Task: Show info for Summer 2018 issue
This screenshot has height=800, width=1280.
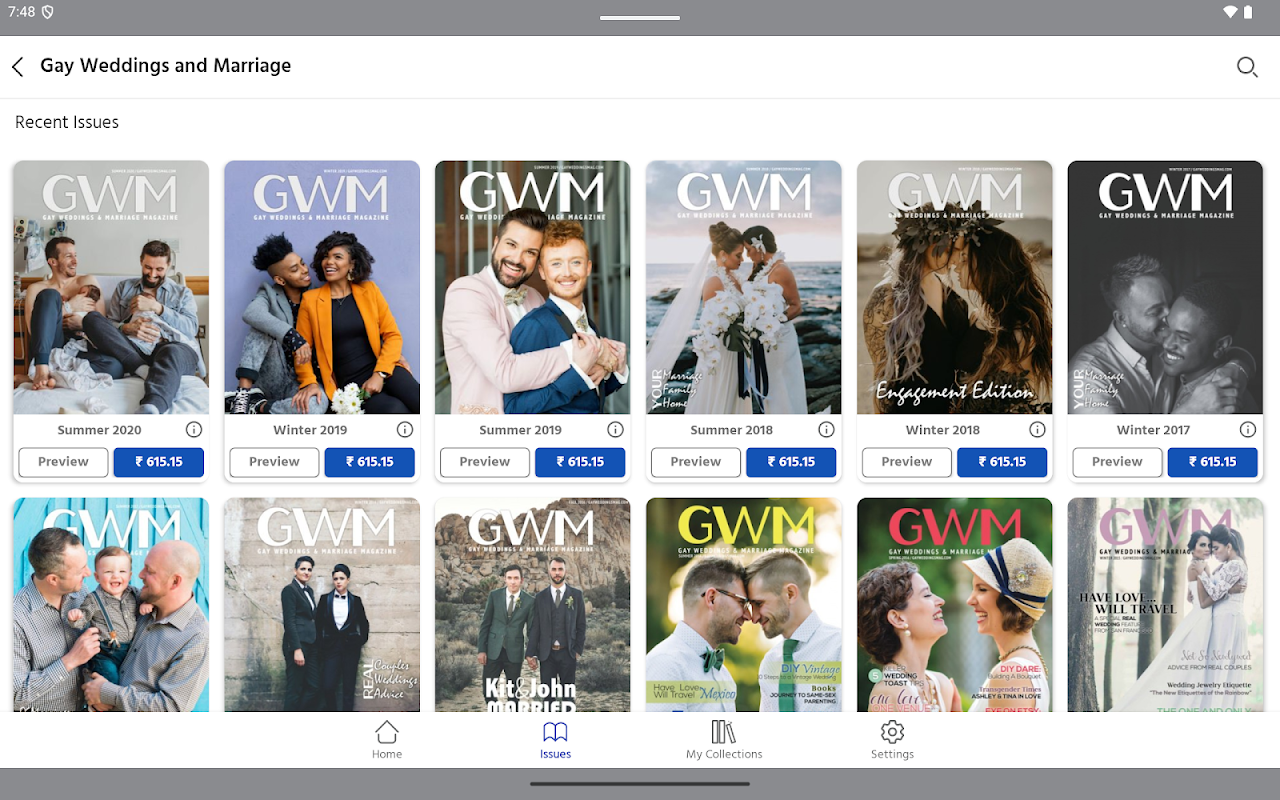Action: [826, 430]
